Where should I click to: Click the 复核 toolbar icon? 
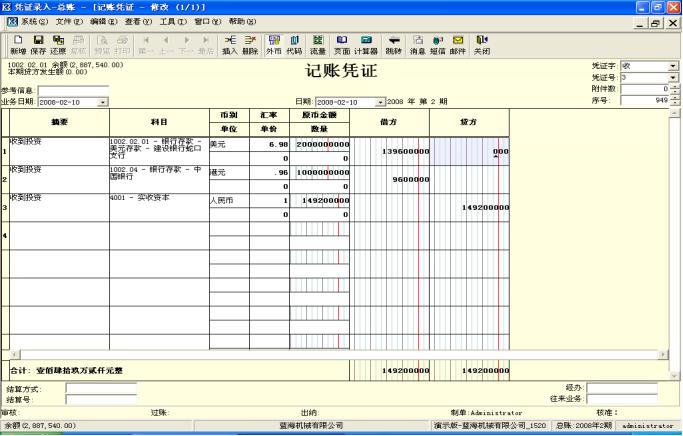pos(78,45)
